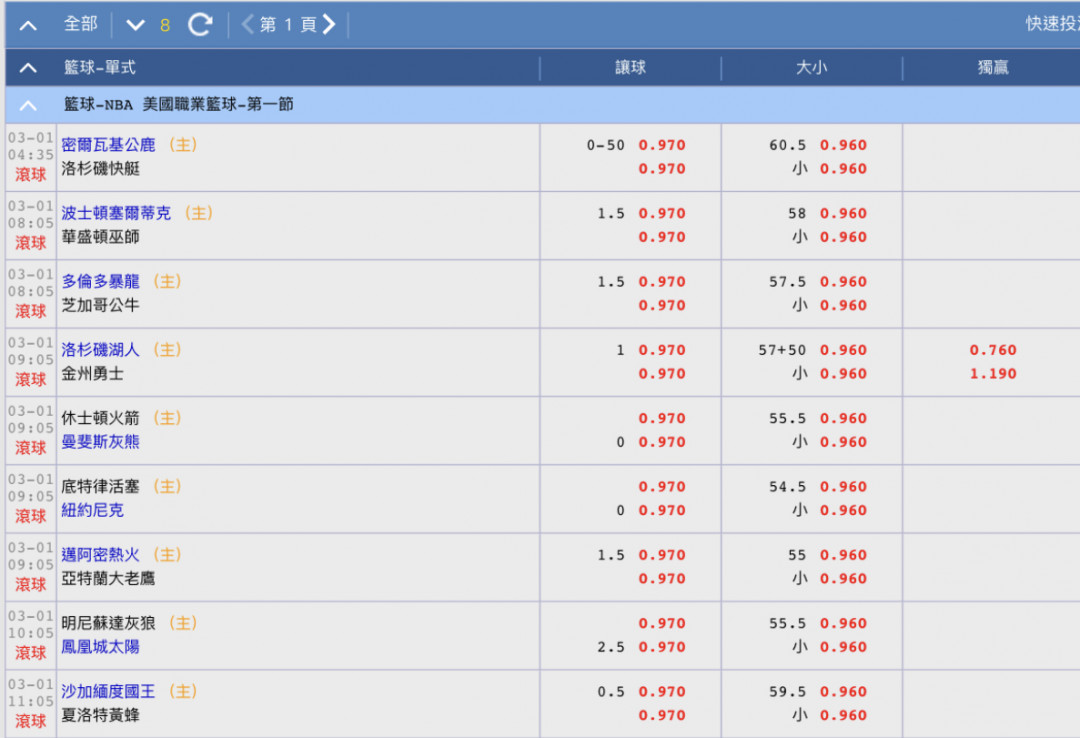Open team 密爾瓦基公鹿
This screenshot has height=738, width=1080.
pos(108,145)
